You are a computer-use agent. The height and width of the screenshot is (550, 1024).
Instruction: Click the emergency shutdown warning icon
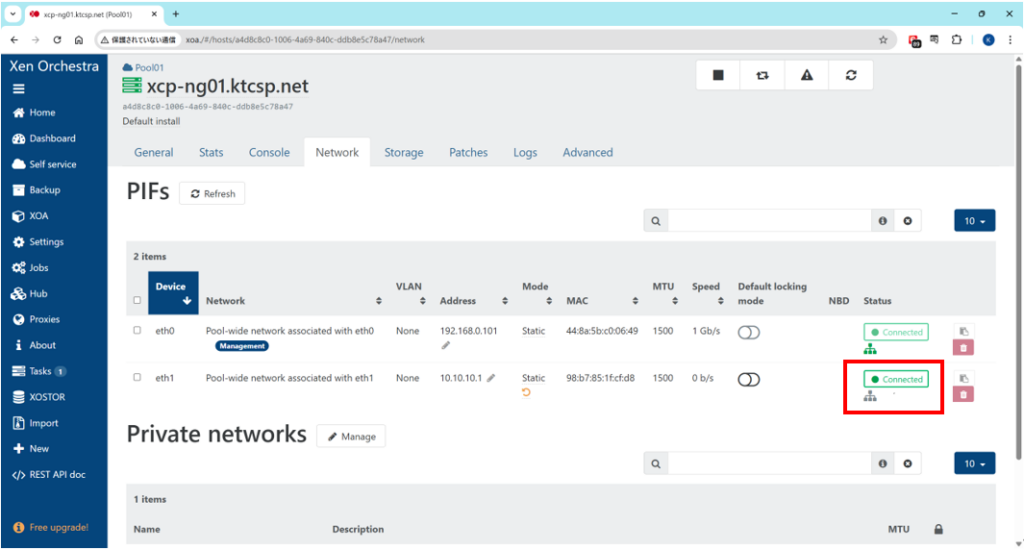(806, 75)
